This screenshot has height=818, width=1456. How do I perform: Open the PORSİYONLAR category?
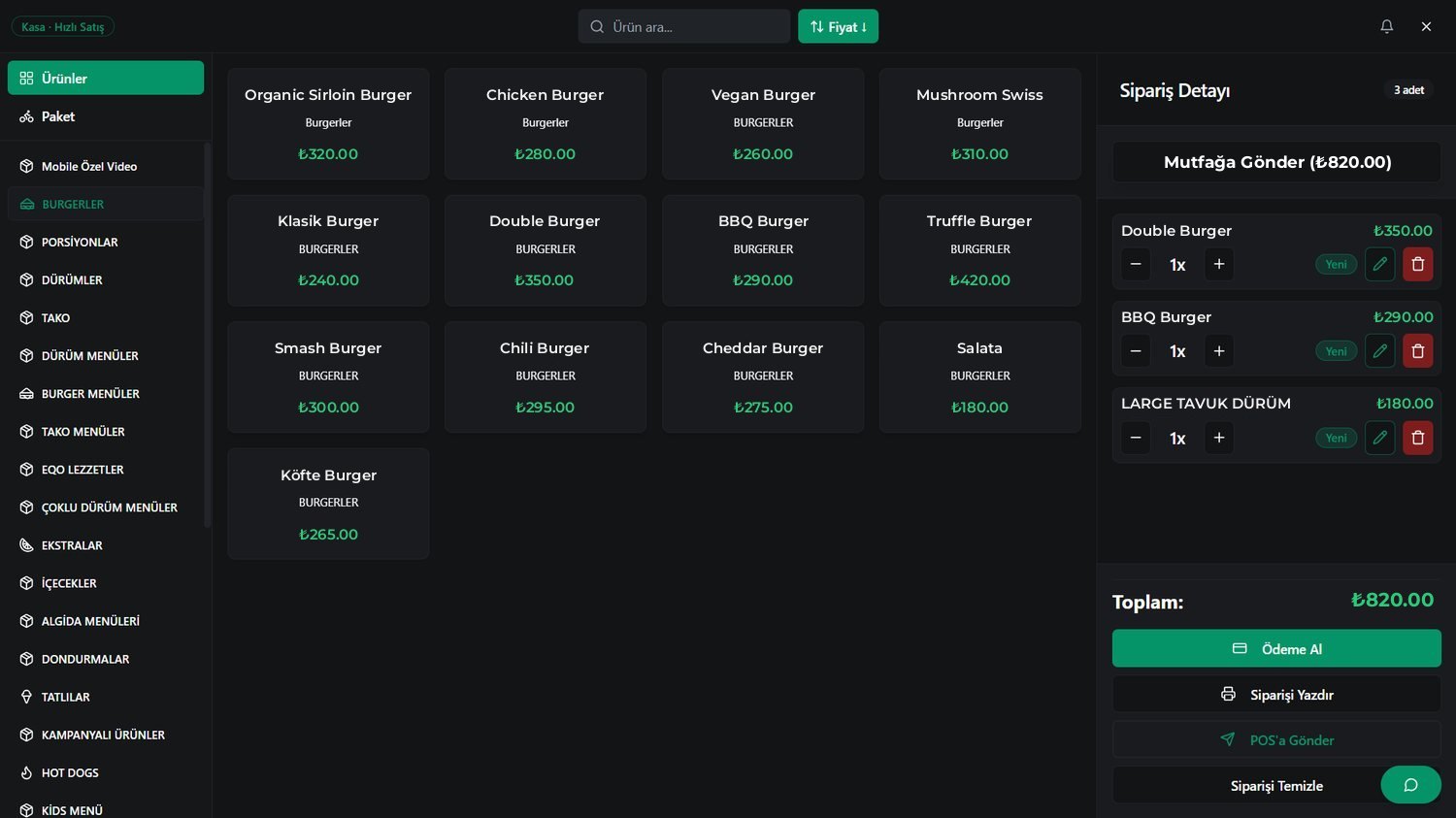(x=106, y=242)
